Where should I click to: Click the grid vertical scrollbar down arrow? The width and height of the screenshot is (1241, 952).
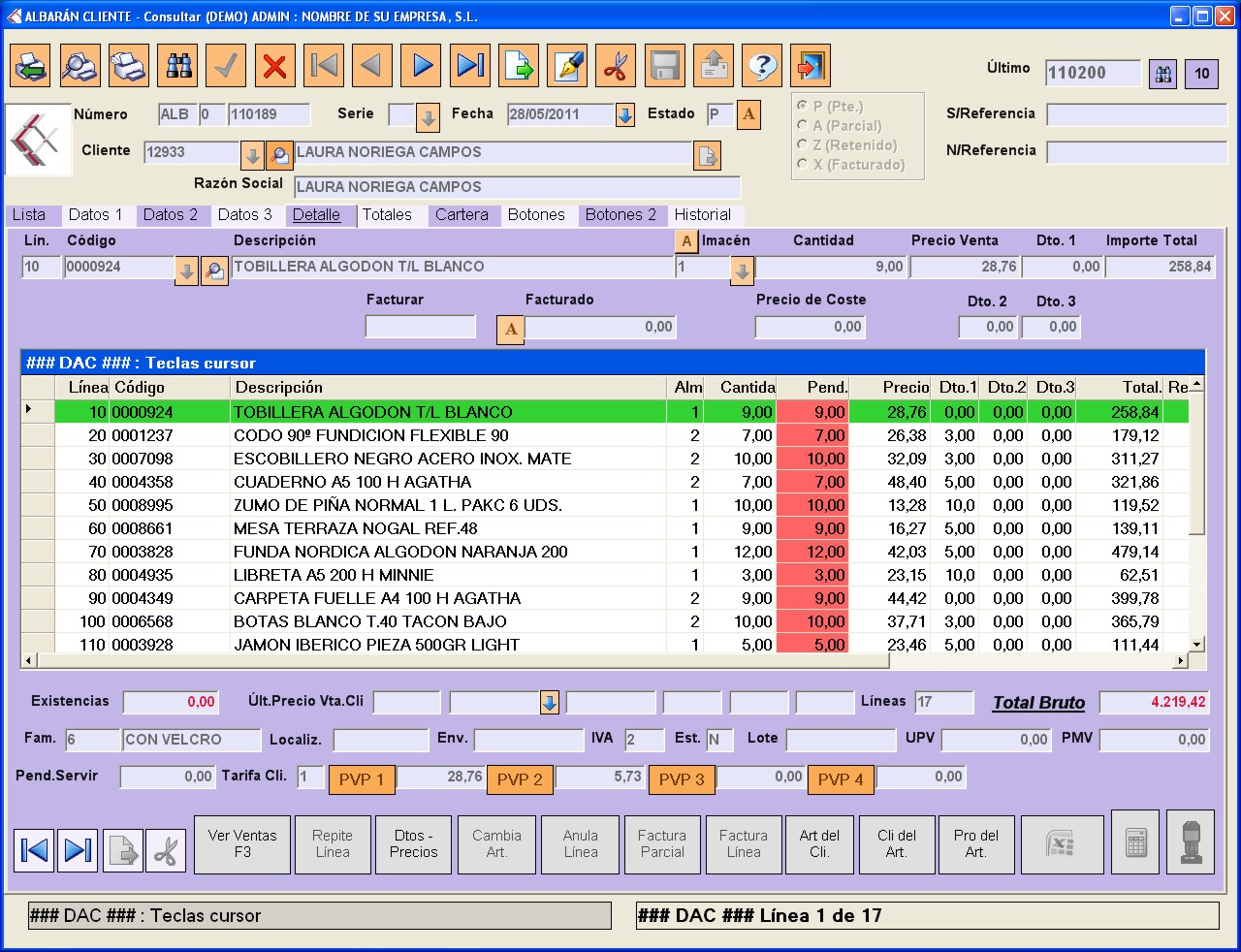1197,645
